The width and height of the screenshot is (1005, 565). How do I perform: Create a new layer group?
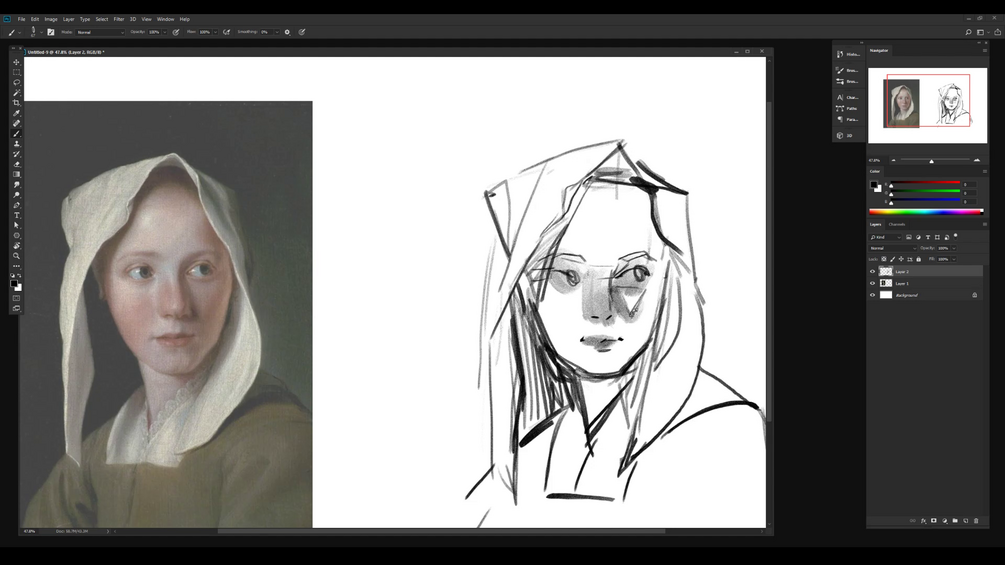pos(955,521)
